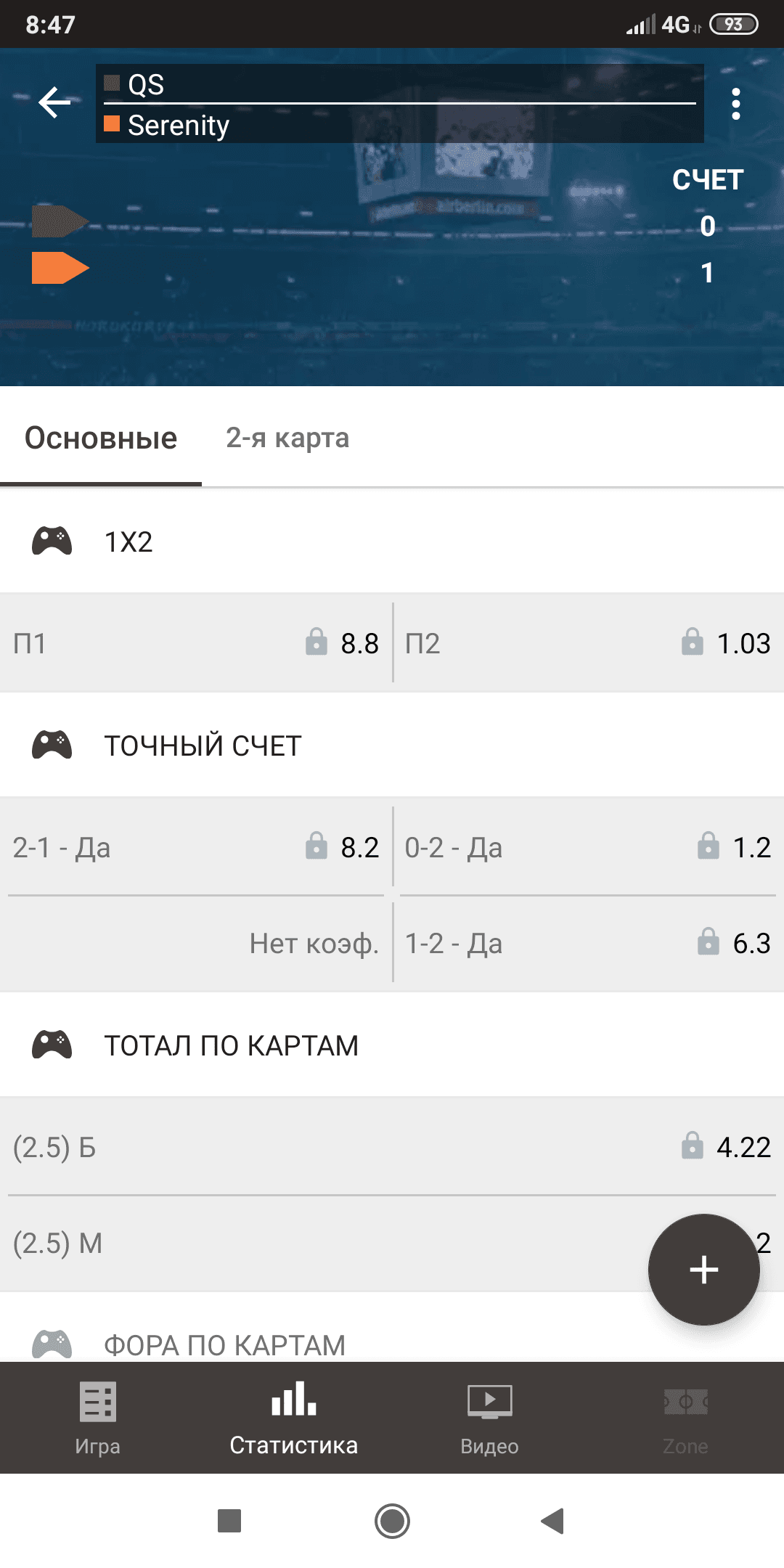Screen dimensions: 784x1568
Task: Pick exact score 0-2 at 1.2
Action: point(588,847)
